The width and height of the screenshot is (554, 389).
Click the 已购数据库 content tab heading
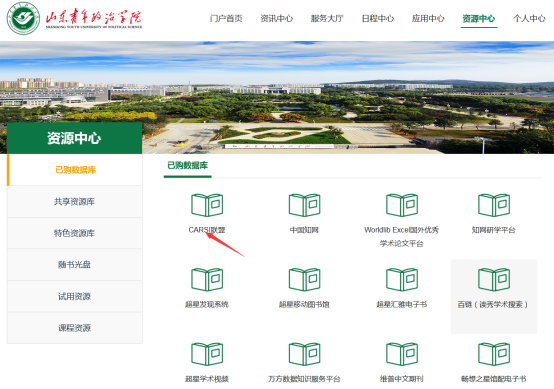coord(188,165)
